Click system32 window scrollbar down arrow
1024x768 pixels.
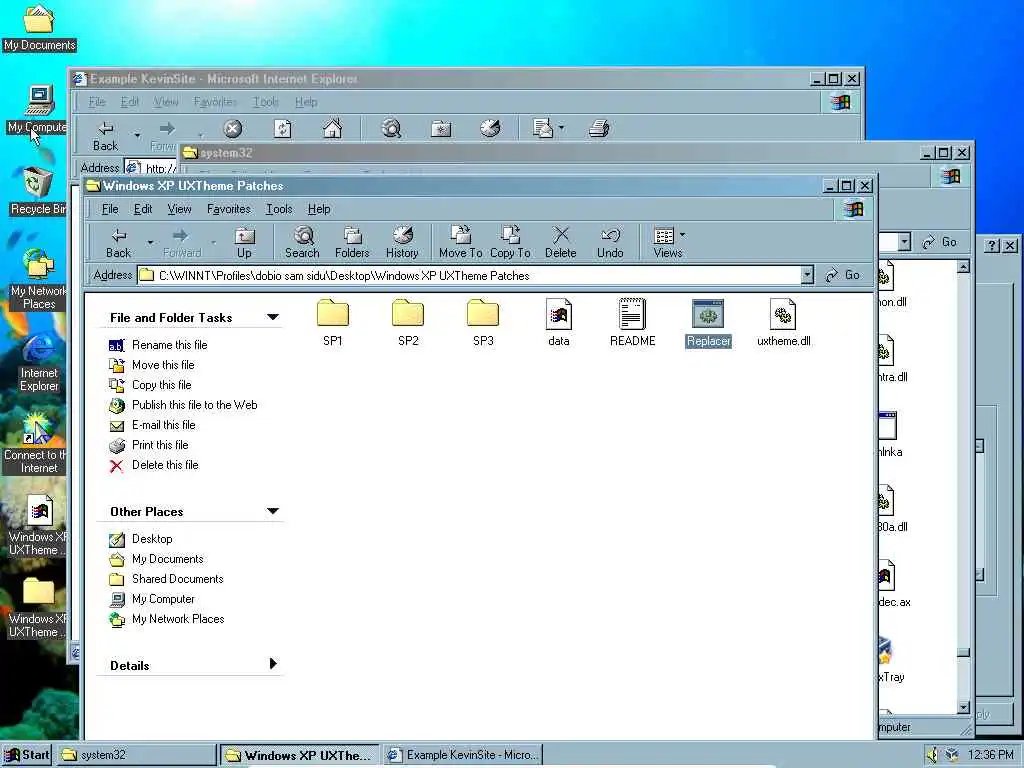963,707
